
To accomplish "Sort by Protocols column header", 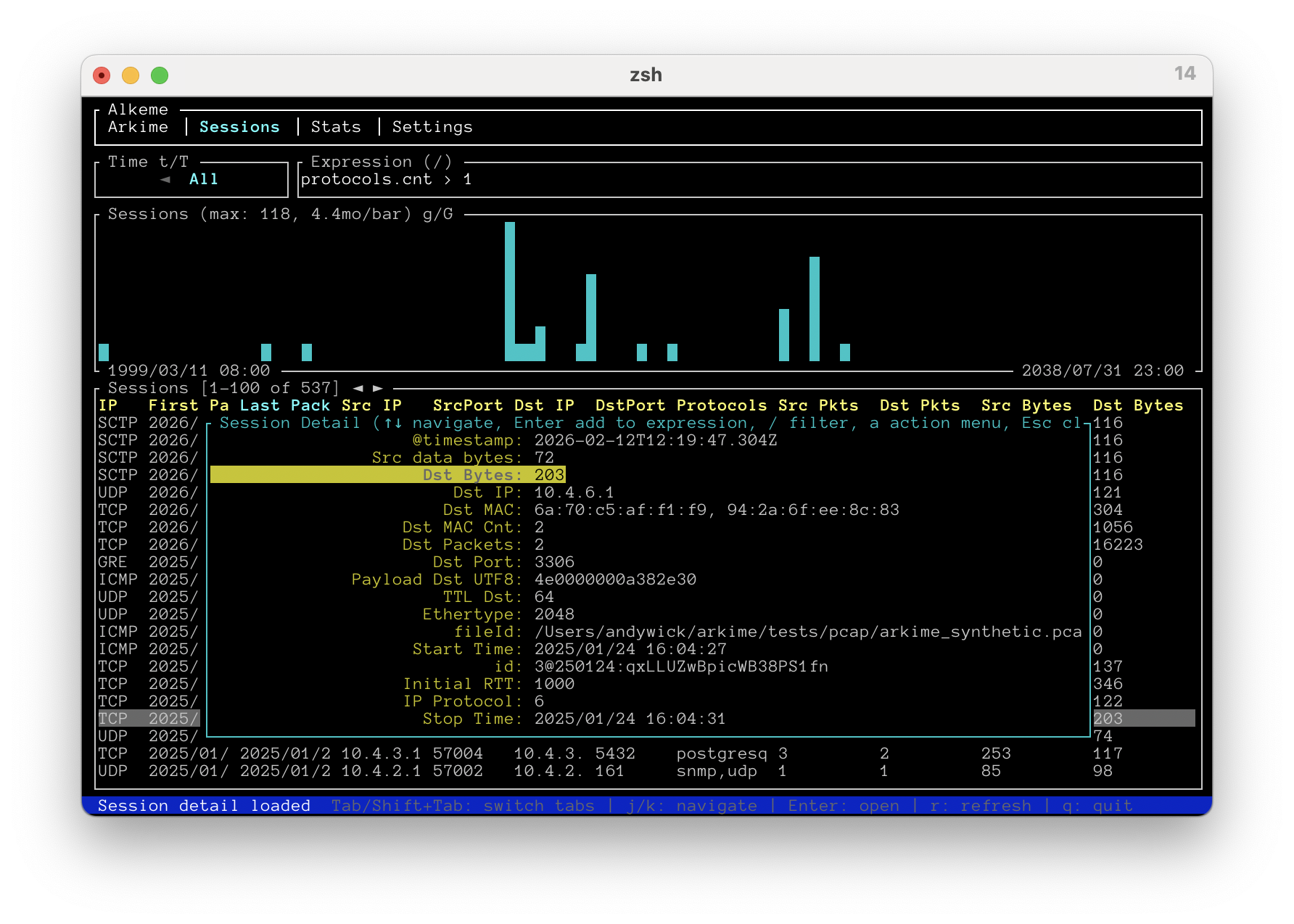I will [x=722, y=405].
